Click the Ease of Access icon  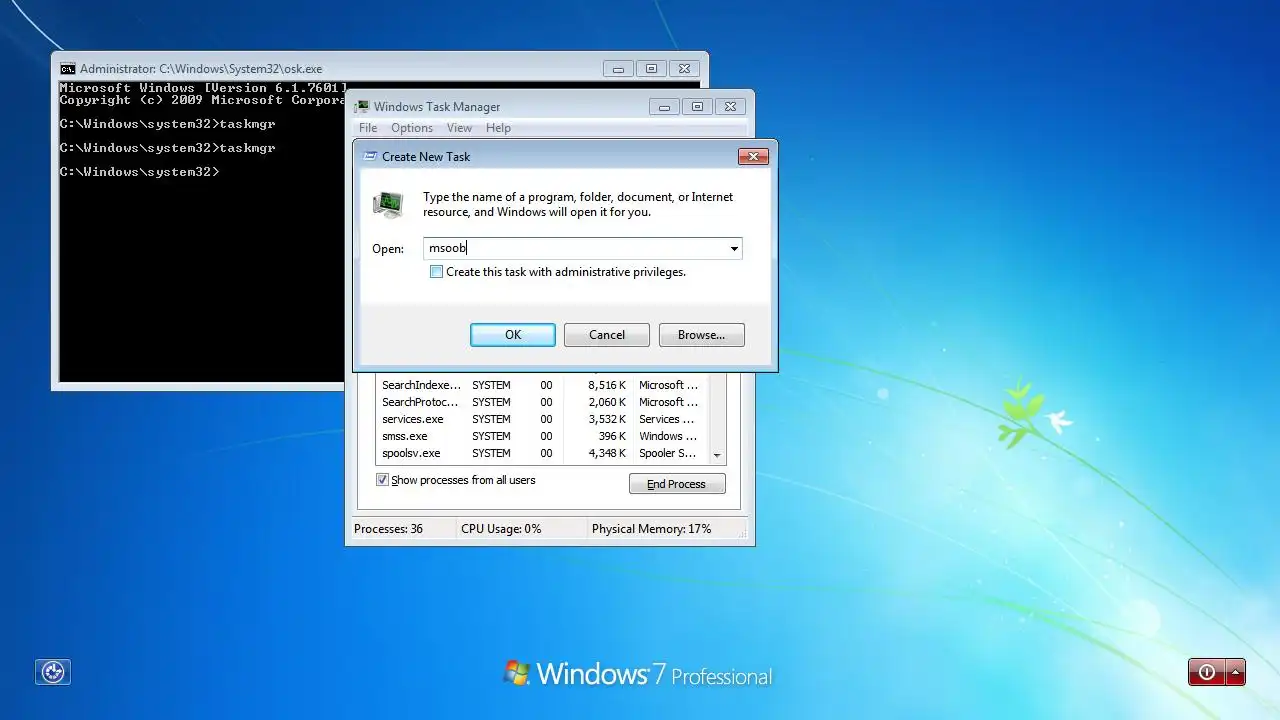pyautogui.click(x=53, y=672)
